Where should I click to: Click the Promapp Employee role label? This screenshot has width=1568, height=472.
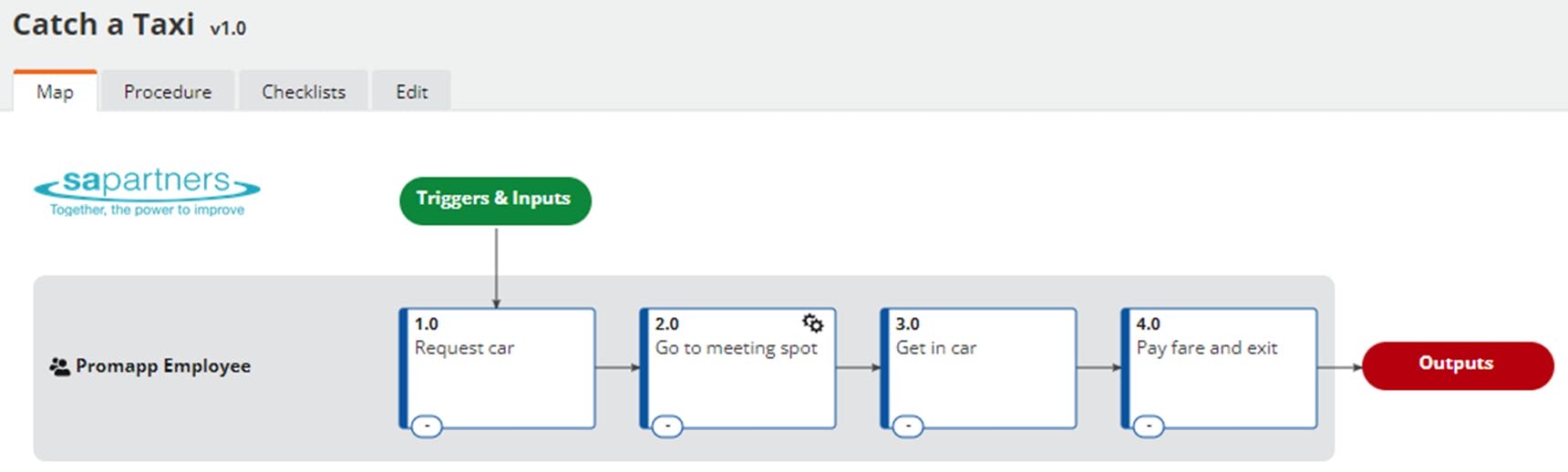click(162, 366)
